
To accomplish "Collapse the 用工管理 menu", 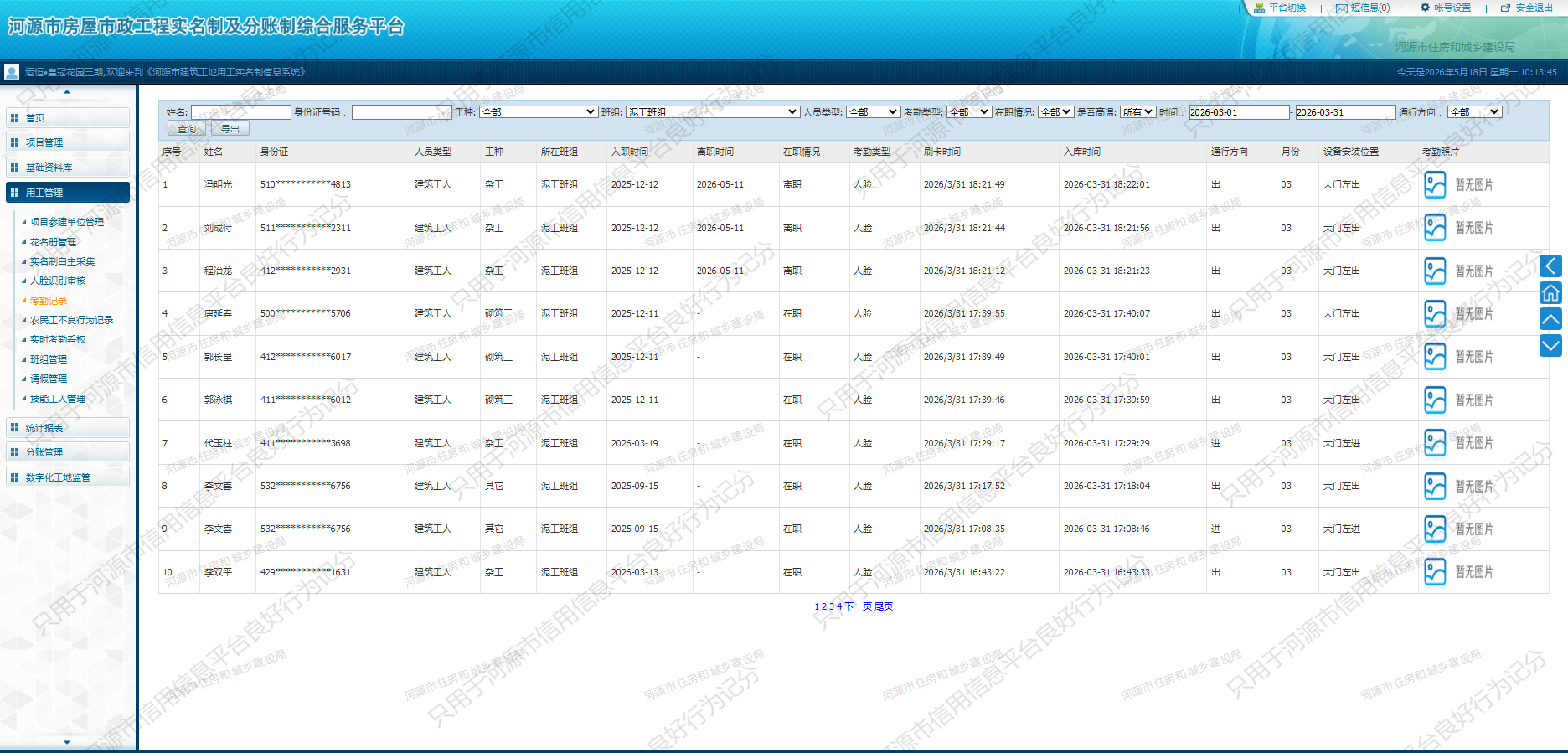I will (68, 193).
